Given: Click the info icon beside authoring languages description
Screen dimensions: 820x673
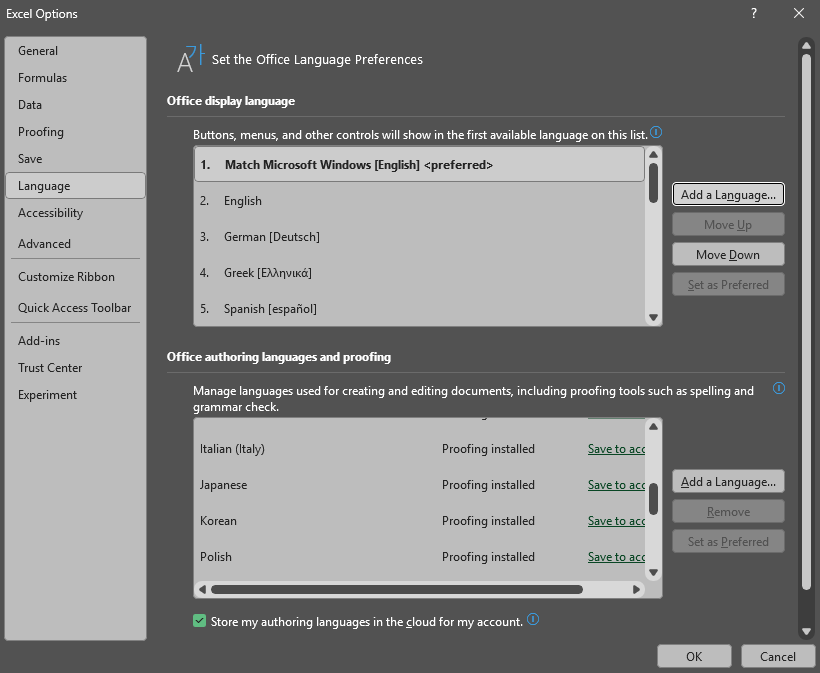Looking at the screenshot, I should tap(779, 388).
